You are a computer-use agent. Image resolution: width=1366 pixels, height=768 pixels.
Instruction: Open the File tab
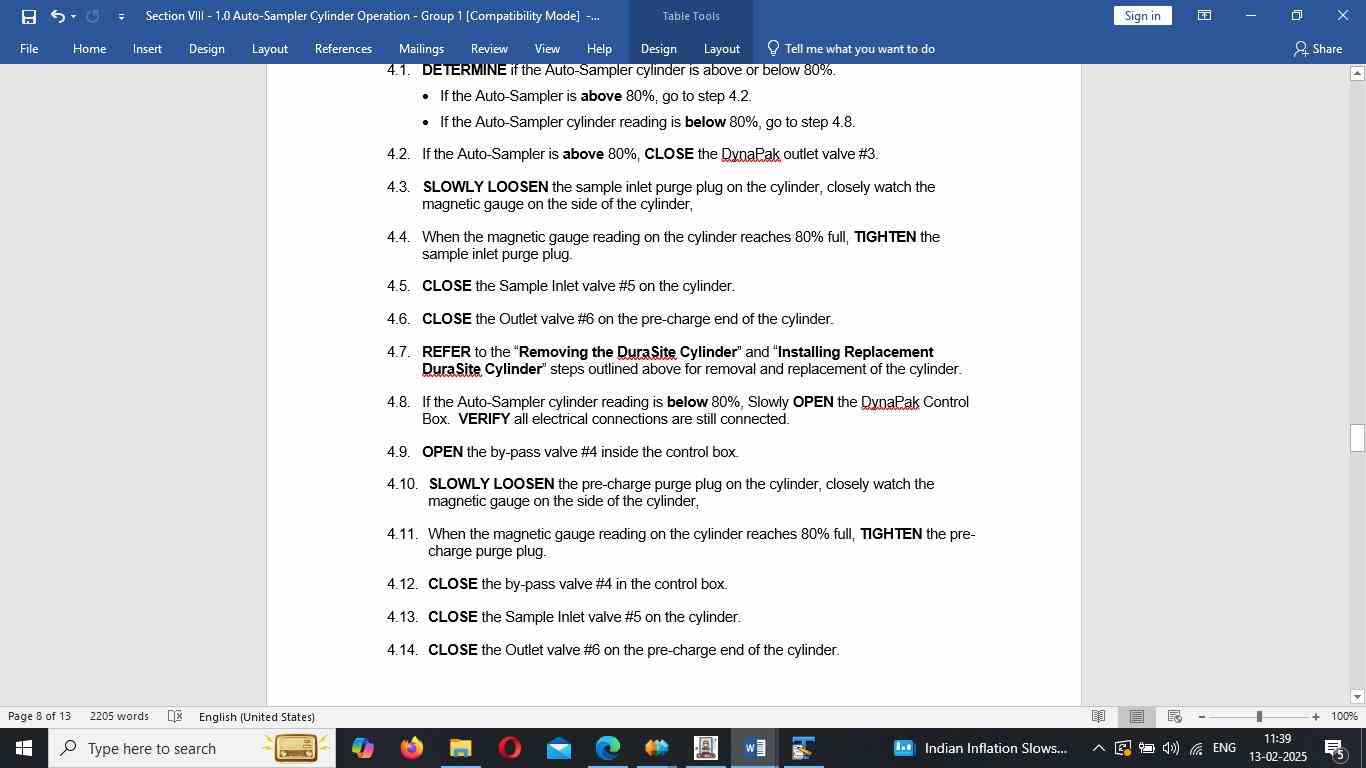[x=29, y=48]
